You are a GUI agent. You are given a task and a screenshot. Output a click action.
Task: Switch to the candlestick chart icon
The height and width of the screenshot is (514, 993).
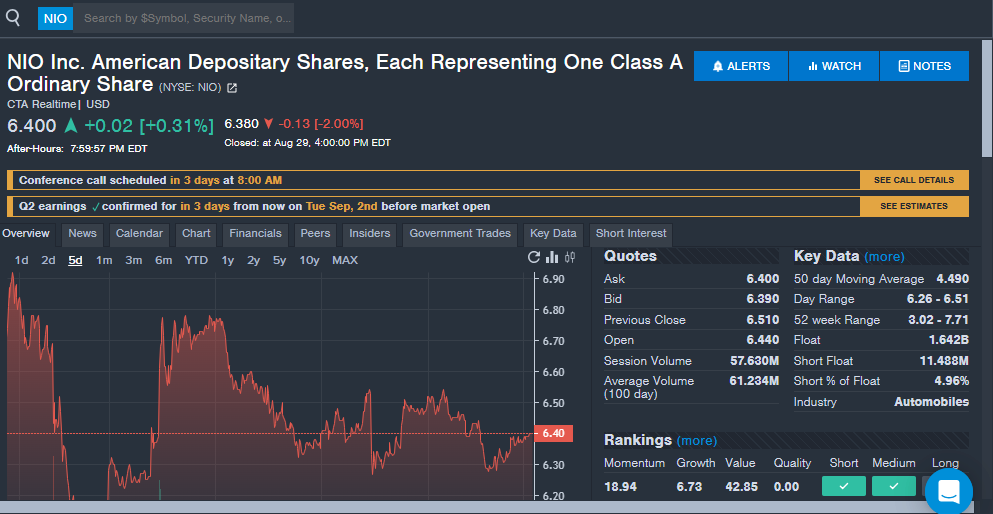(x=571, y=257)
